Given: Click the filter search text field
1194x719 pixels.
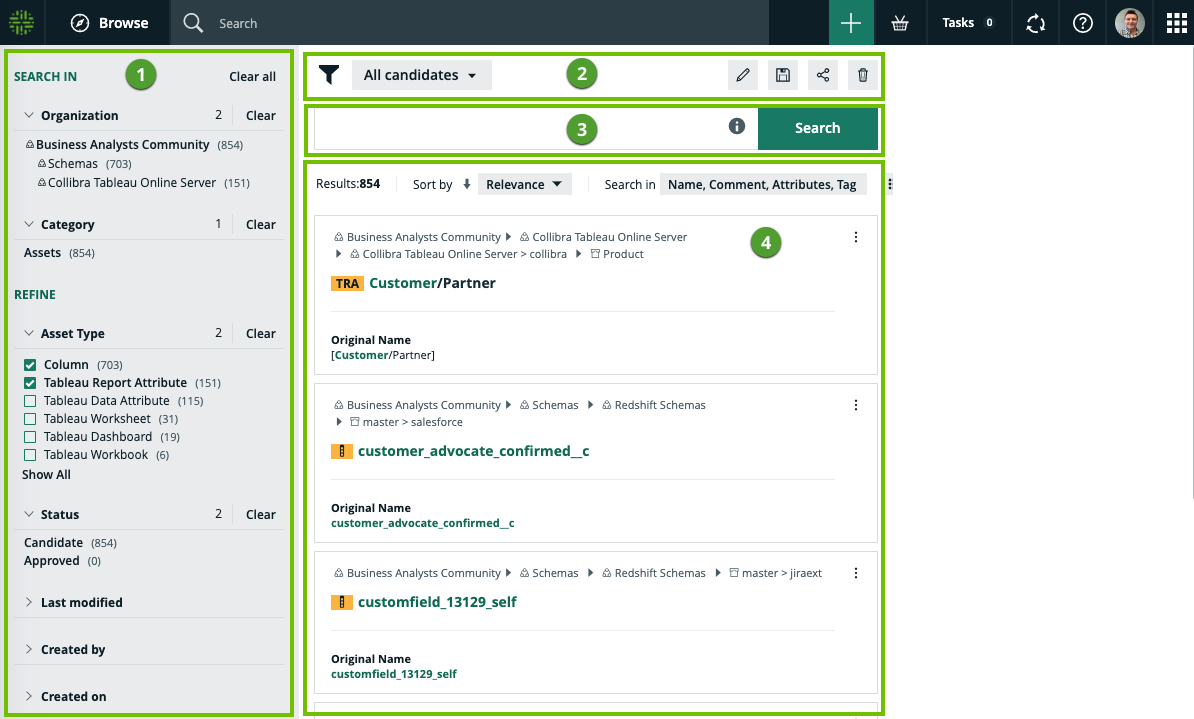Looking at the screenshot, I should (520, 128).
